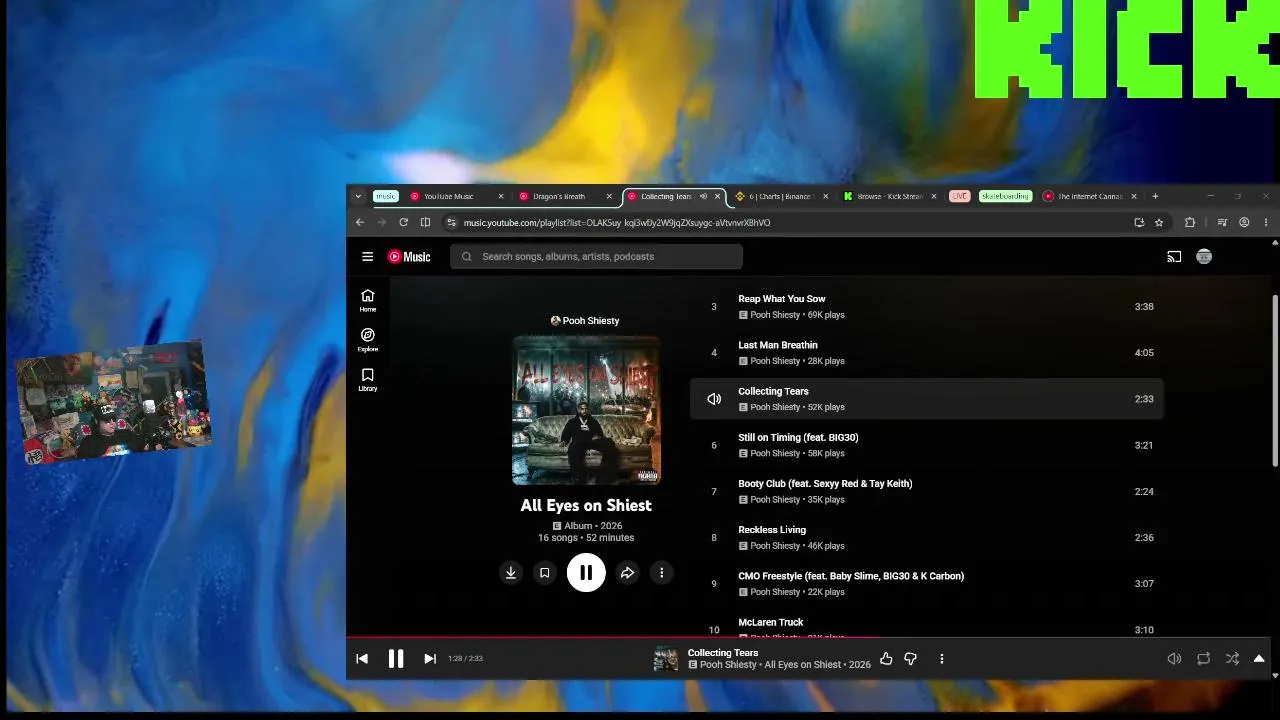This screenshot has height=720, width=1280.
Task: Expand the 'music' tab group
Action: pyautogui.click(x=386, y=197)
